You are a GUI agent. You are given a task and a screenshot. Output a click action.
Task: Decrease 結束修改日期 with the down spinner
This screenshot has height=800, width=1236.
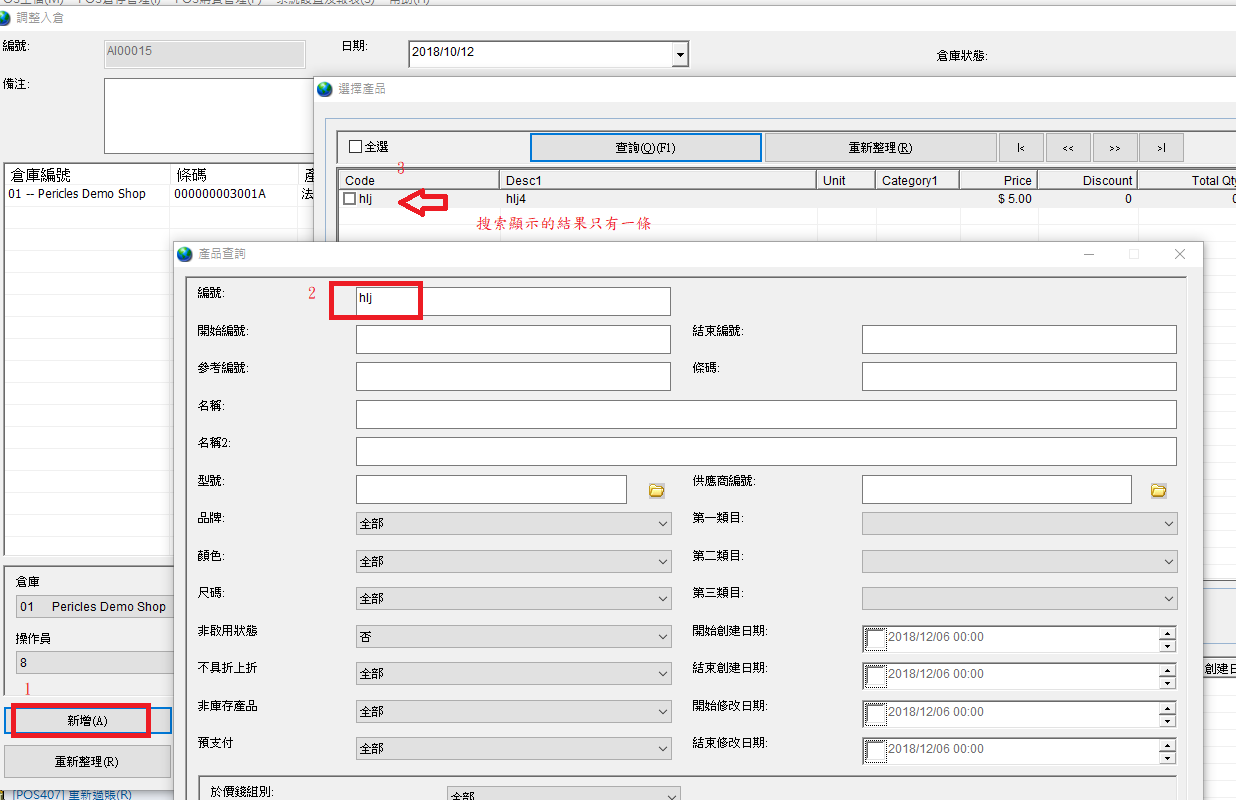coord(1167,757)
